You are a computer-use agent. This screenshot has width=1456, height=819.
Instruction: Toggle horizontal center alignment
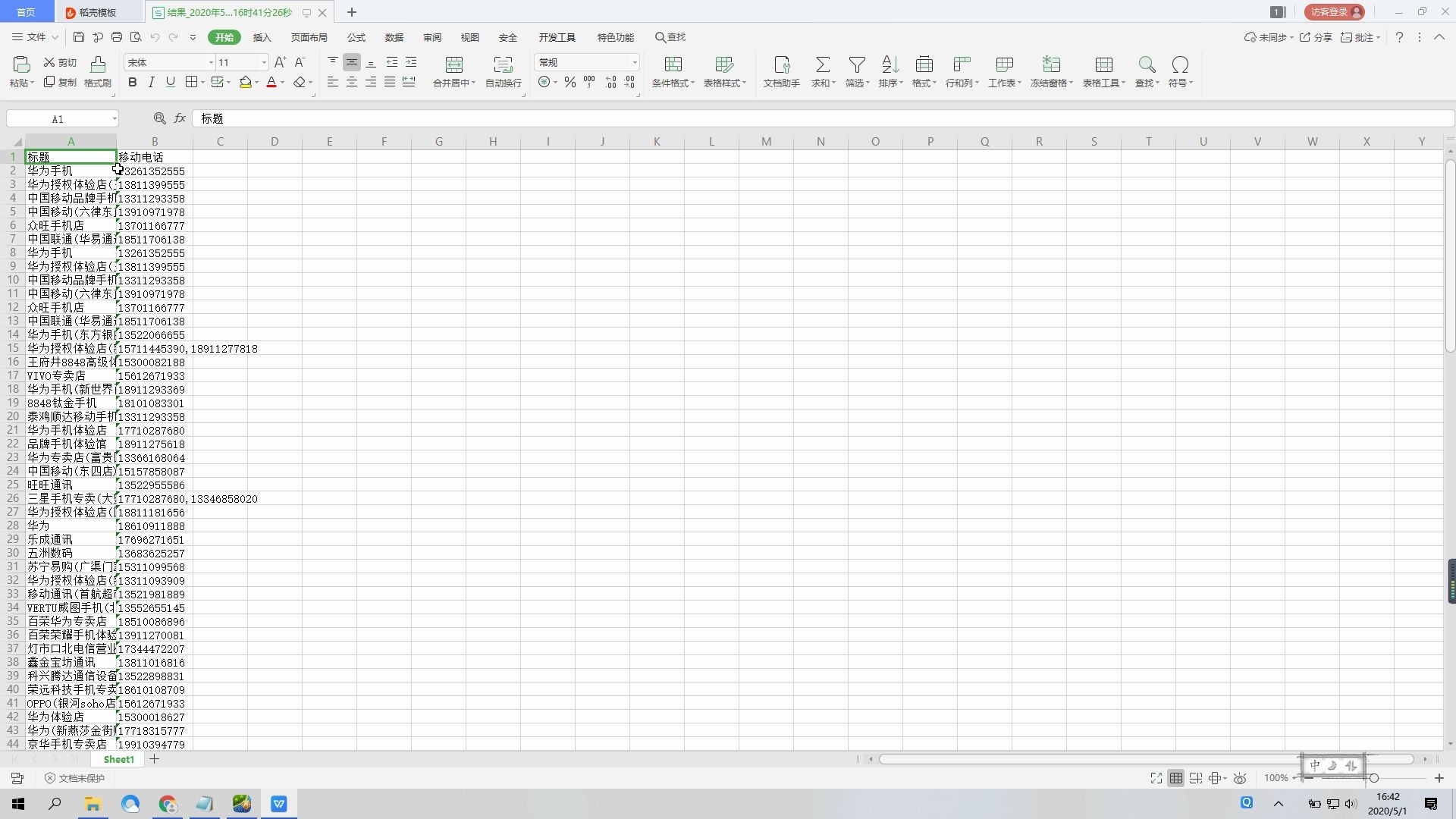pyautogui.click(x=352, y=83)
